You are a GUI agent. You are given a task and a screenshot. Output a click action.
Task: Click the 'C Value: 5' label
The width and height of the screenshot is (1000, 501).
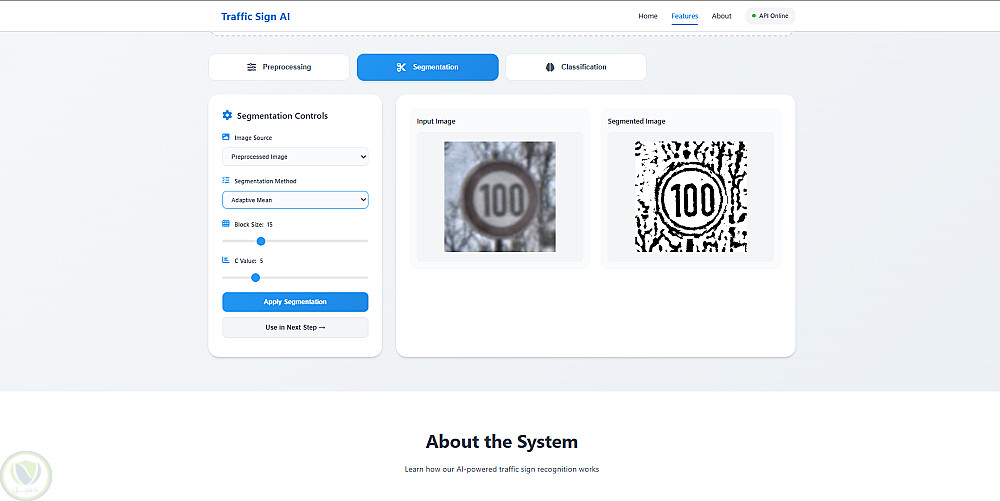249,261
